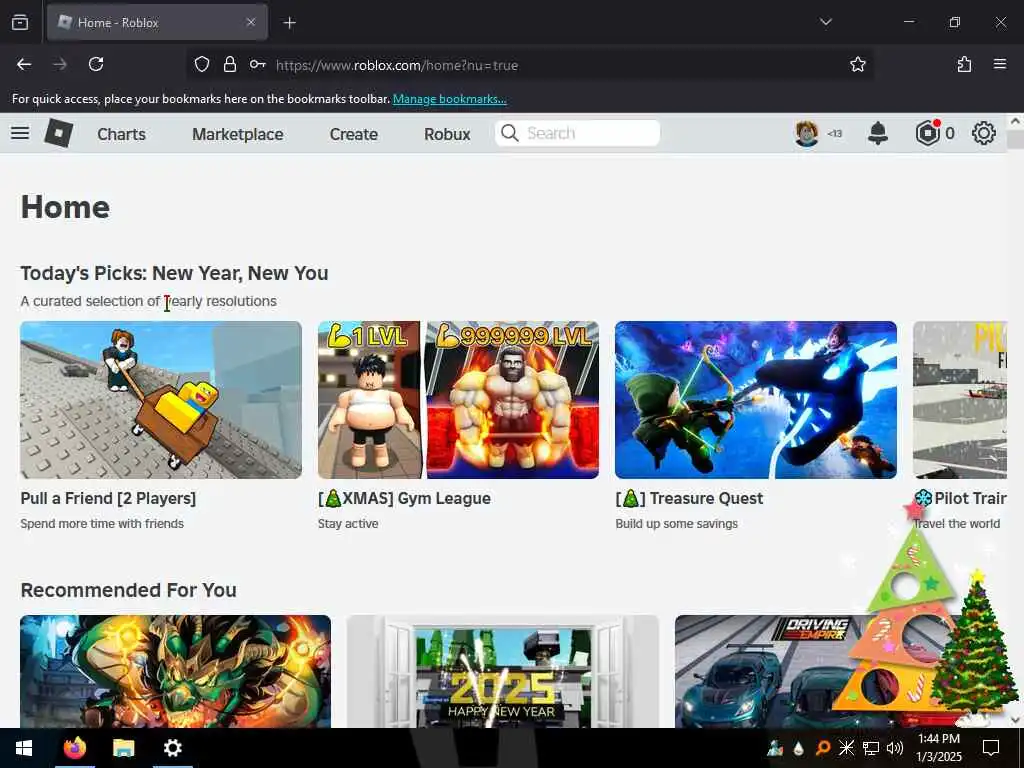Screen dimensions: 1024x768
Task: Open Treasure Quest game thumbnail
Action: (756, 400)
